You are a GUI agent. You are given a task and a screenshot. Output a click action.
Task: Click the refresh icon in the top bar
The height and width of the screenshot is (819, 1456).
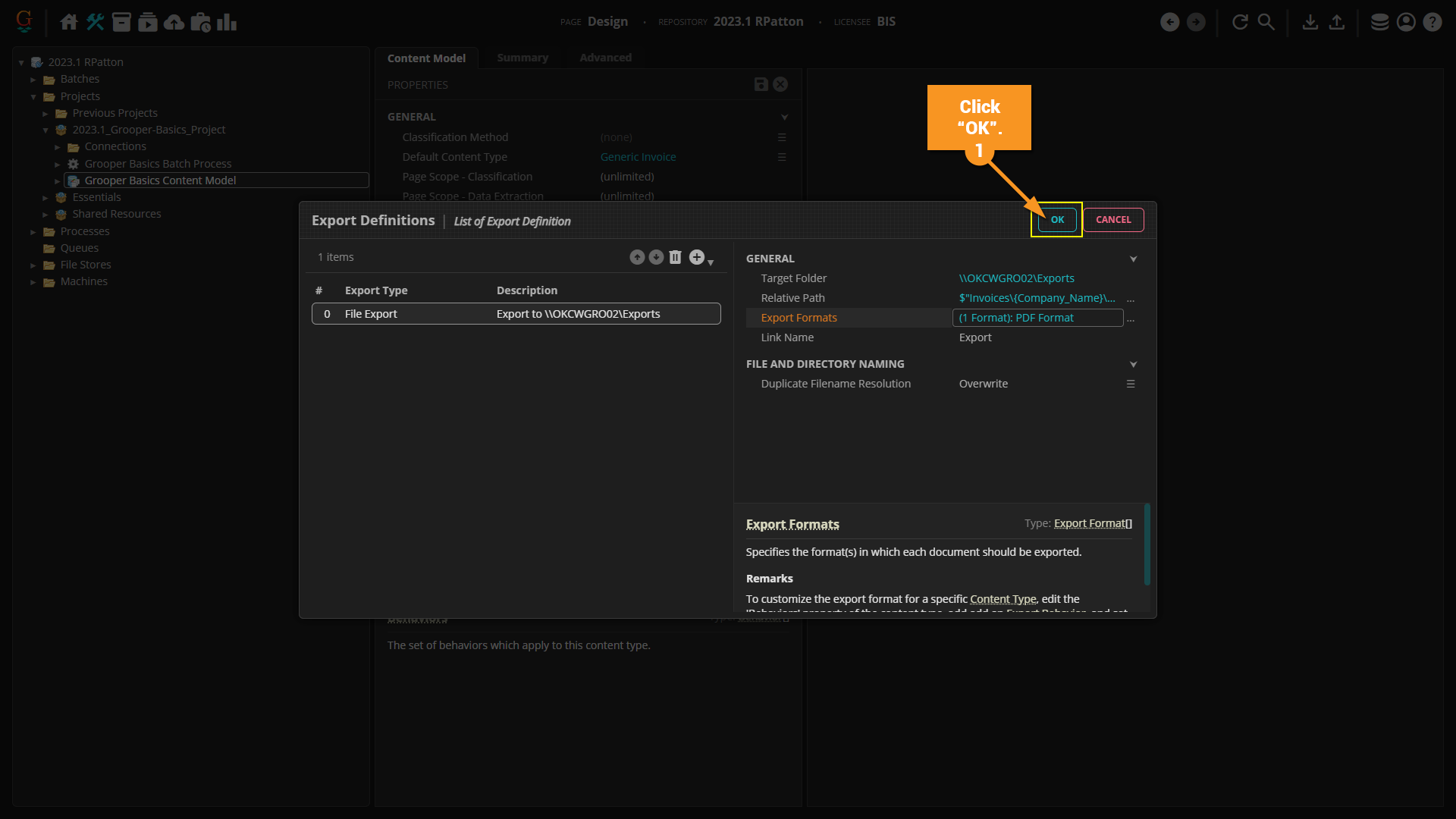tap(1240, 22)
